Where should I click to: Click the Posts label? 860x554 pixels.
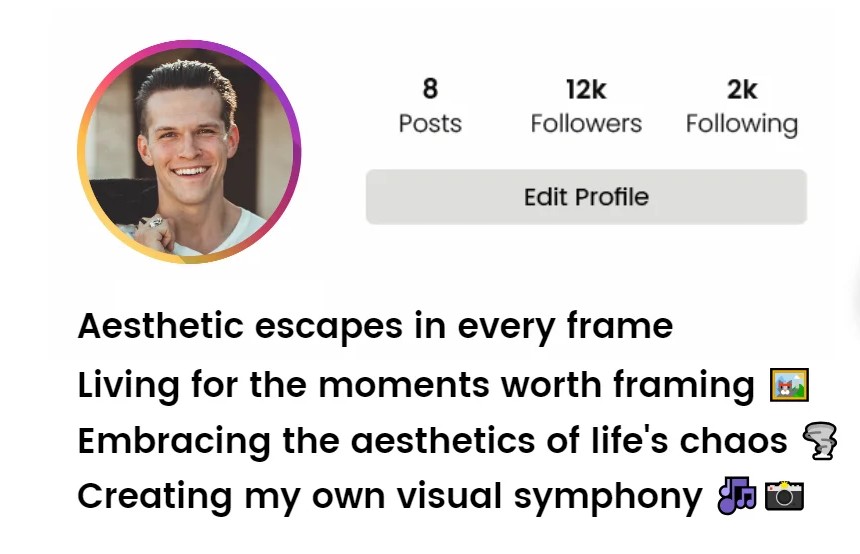[430, 123]
